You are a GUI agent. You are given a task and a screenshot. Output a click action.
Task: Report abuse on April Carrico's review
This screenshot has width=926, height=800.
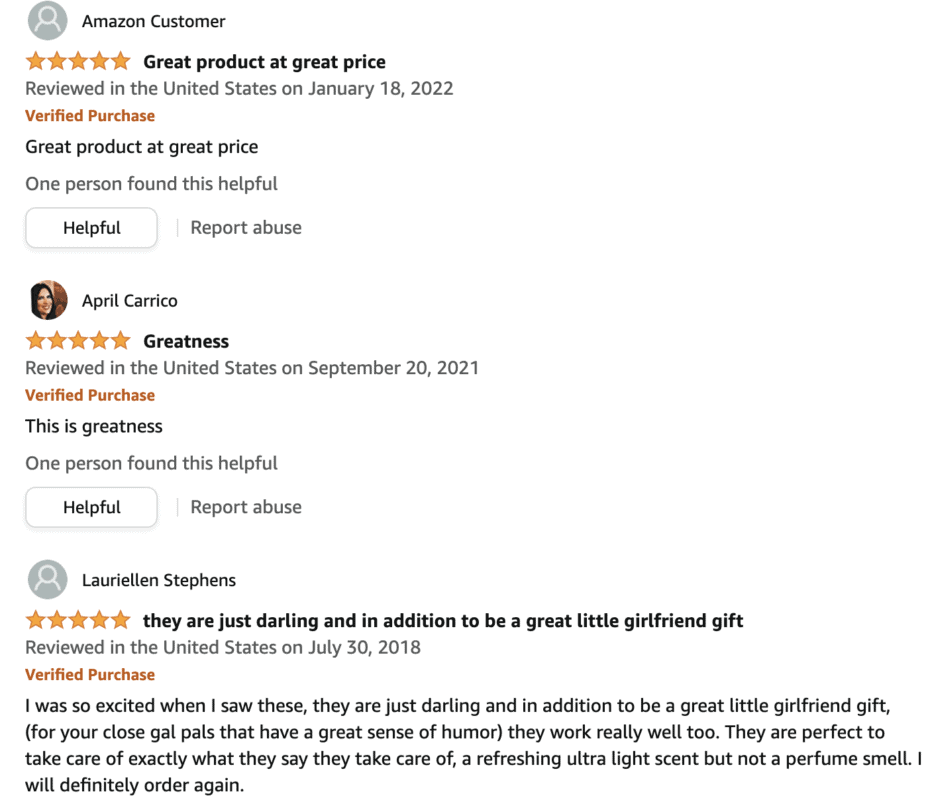click(x=246, y=507)
